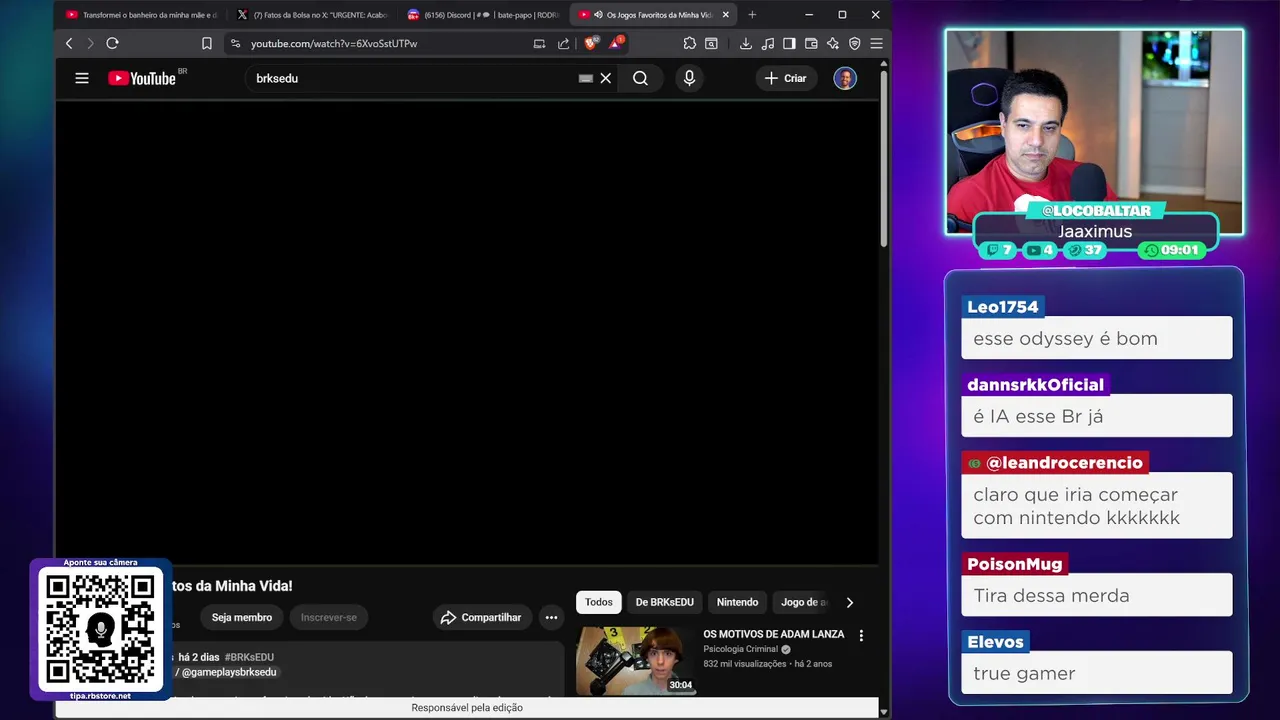
Task: Reload the current YouTube page
Action: (x=112, y=43)
